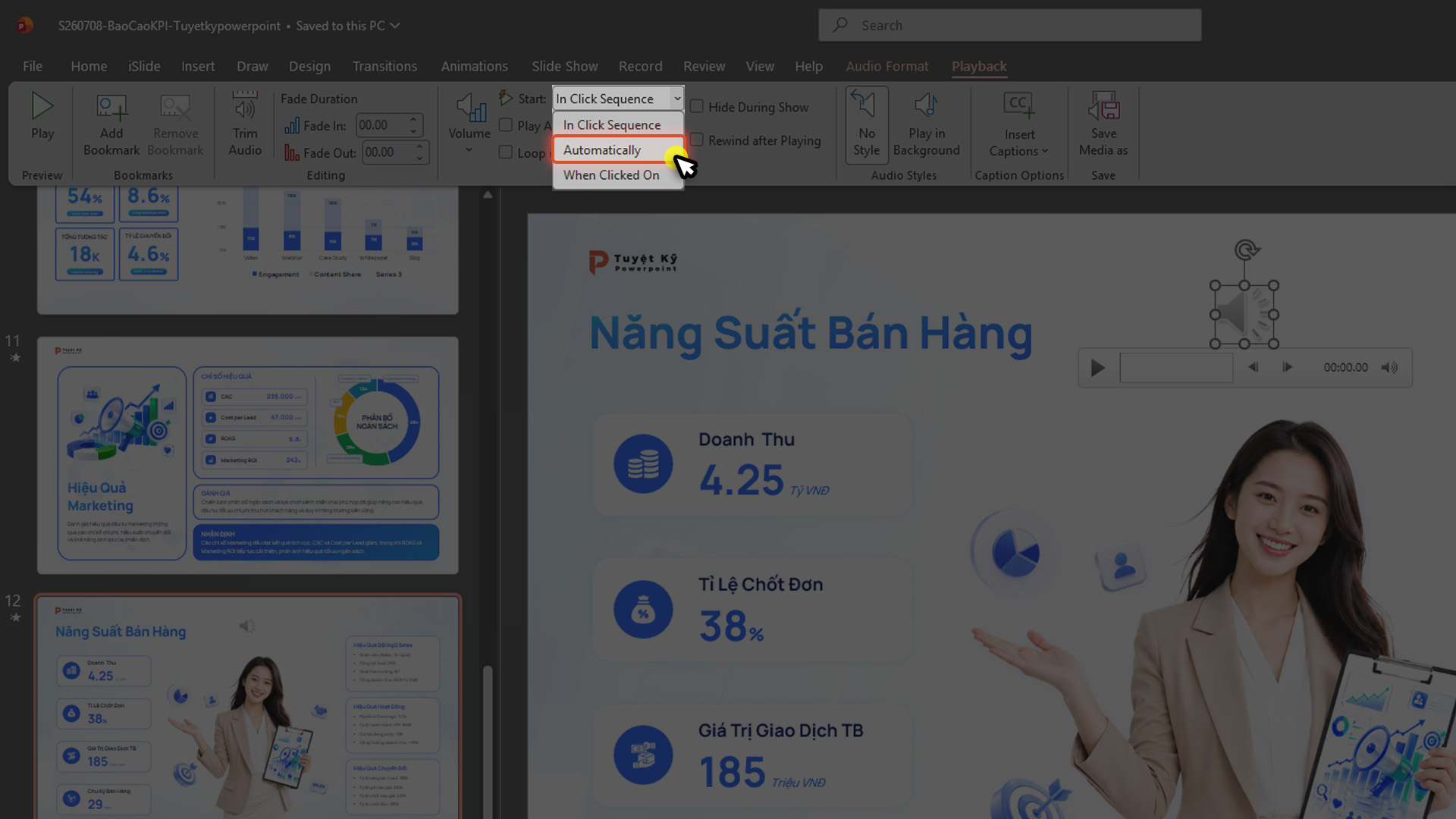Expand Saved to this PC chevron

pyautogui.click(x=395, y=26)
